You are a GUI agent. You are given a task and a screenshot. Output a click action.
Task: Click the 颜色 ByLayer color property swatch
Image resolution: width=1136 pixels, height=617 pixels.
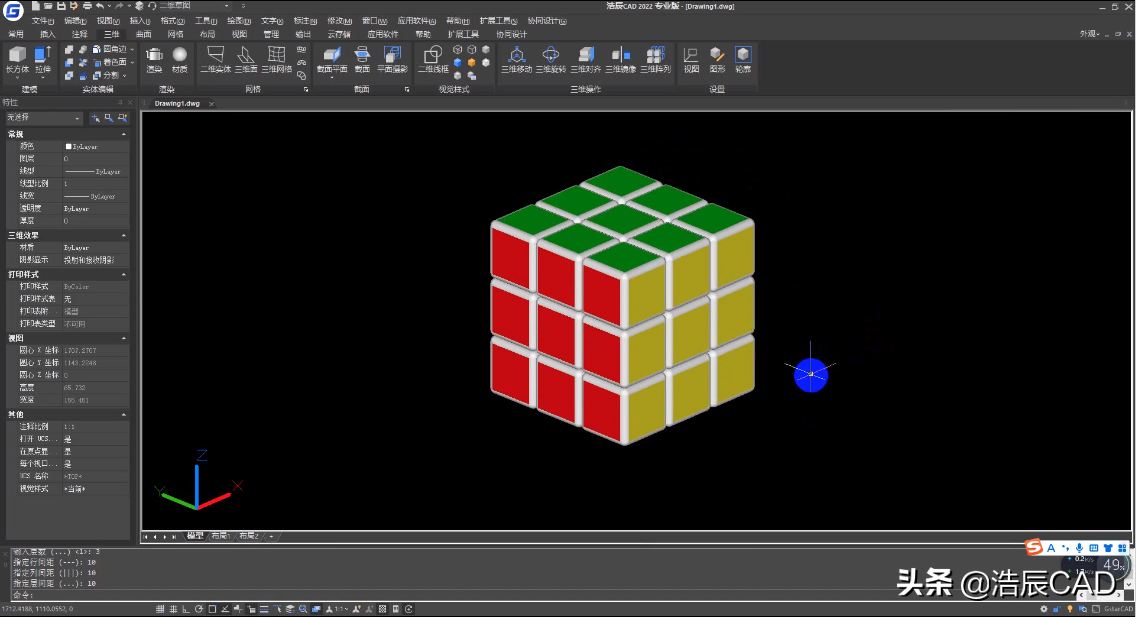[69, 146]
